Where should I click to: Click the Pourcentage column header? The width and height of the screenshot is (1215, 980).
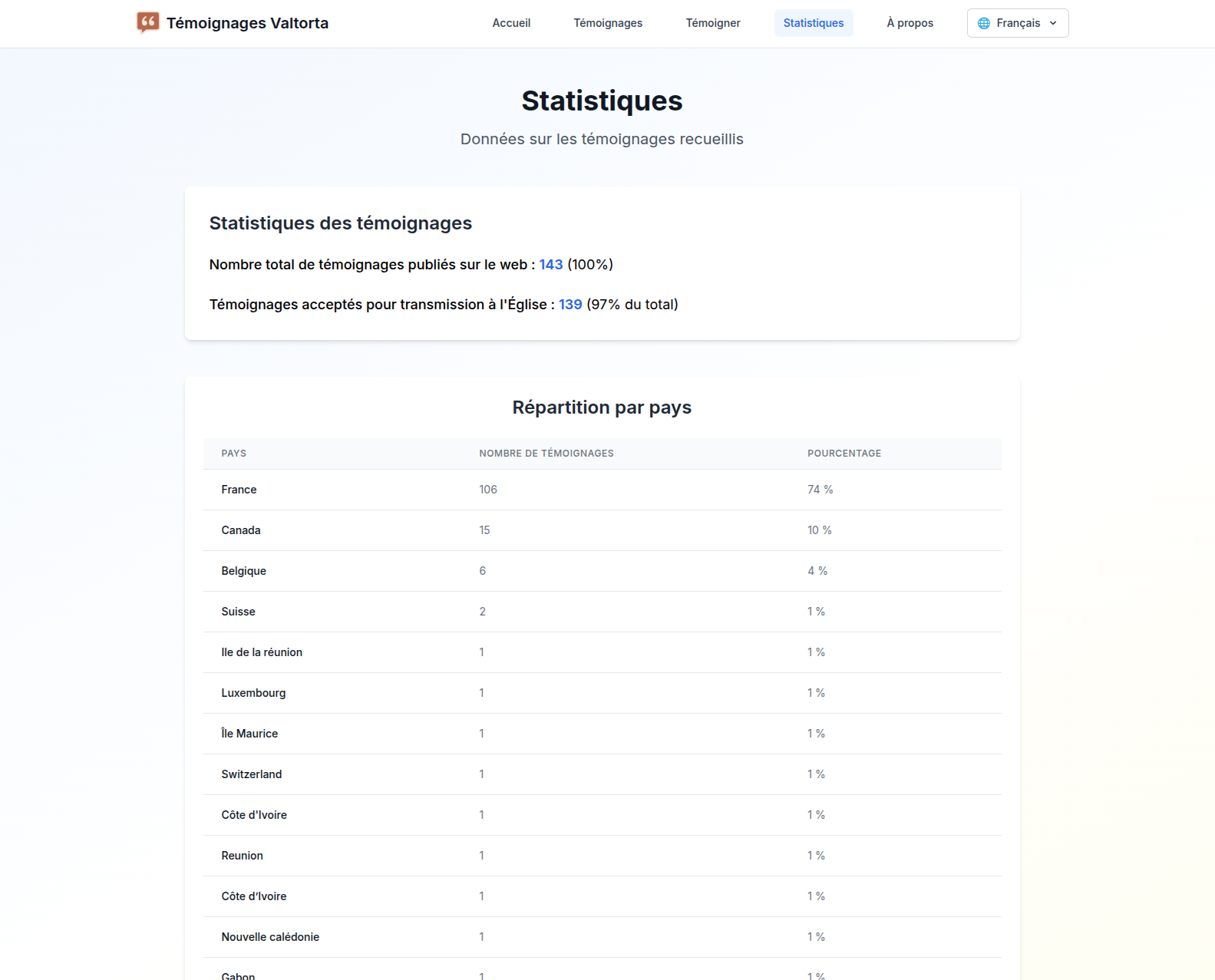click(x=844, y=454)
